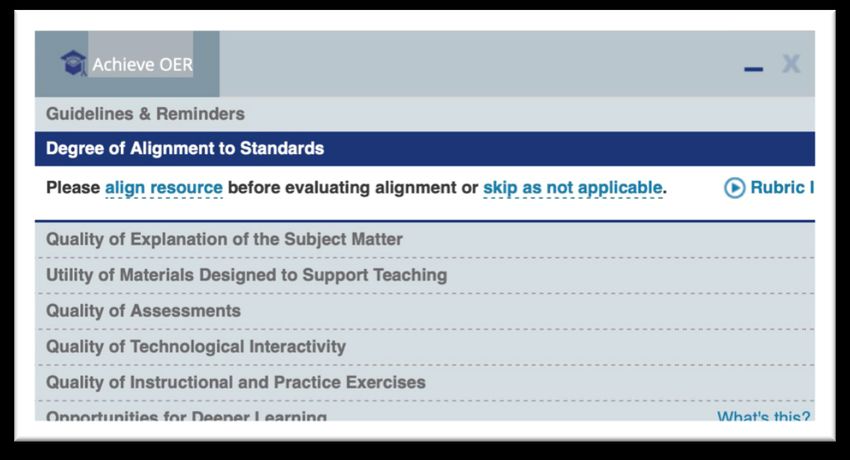Image resolution: width=850 pixels, height=460 pixels.
Task: Click the What's this? help link
Action: pos(764,416)
